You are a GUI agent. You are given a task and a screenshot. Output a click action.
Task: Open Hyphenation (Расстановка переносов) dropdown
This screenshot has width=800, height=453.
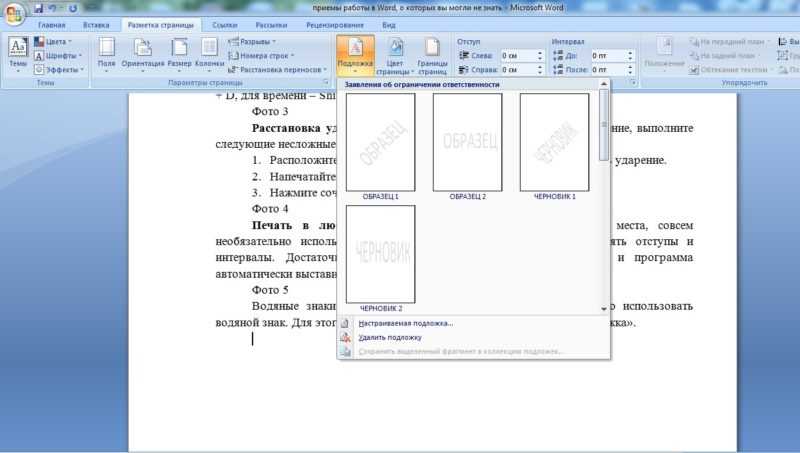click(x=278, y=69)
